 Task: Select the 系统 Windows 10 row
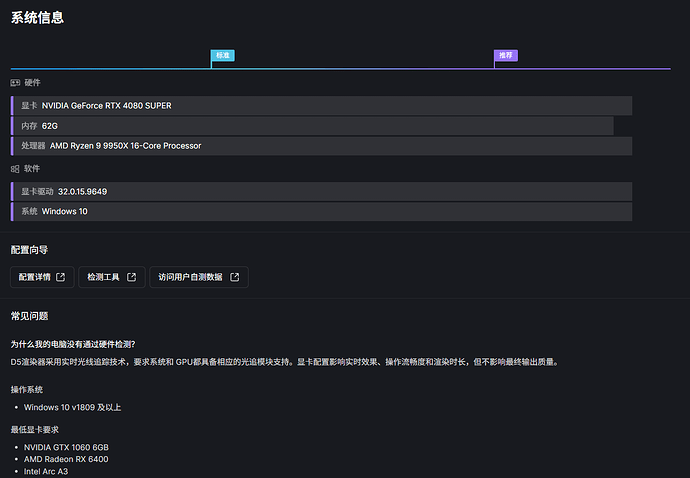coord(321,212)
